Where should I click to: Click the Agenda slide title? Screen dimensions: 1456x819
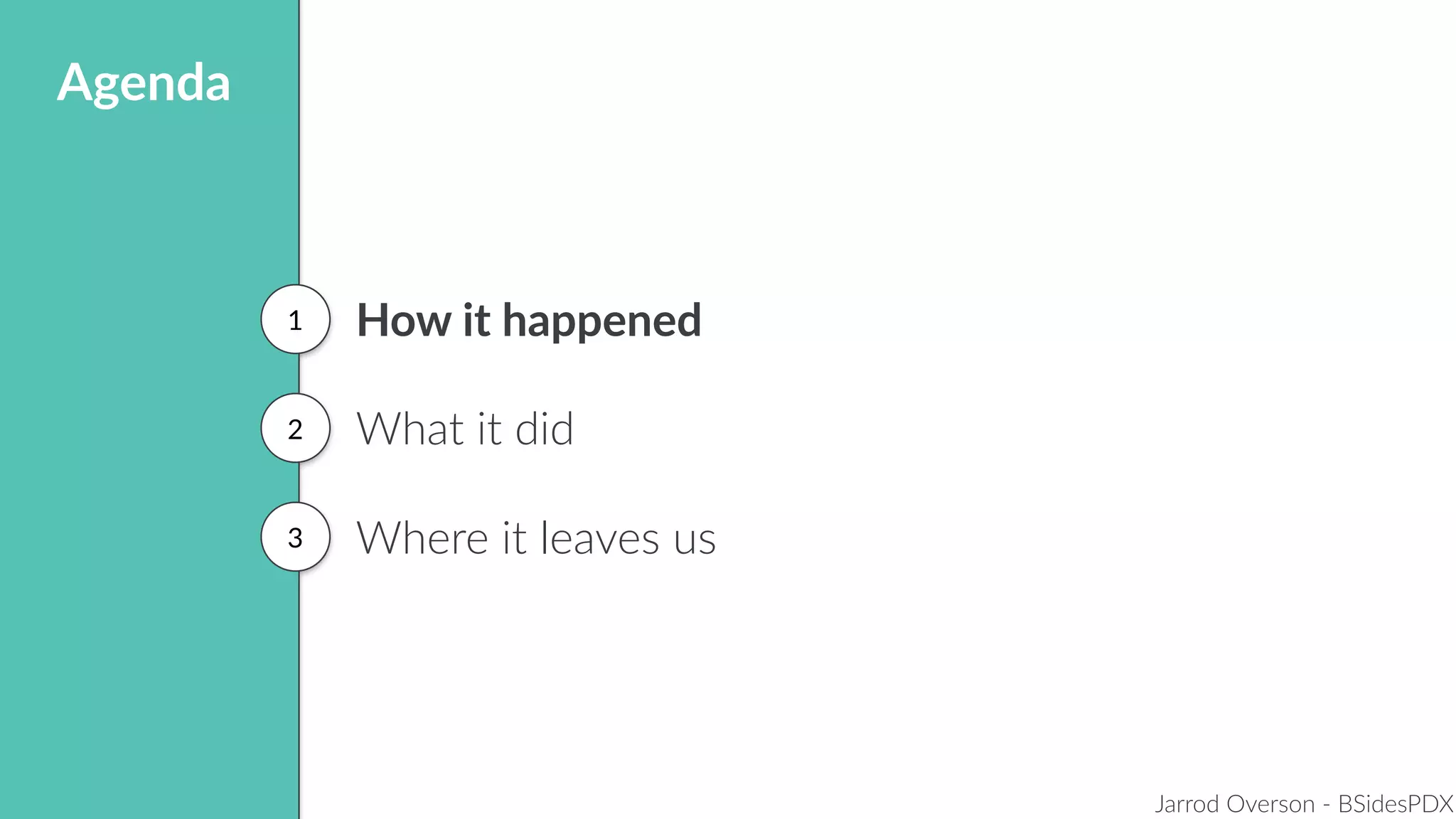(x=144, y=84)
